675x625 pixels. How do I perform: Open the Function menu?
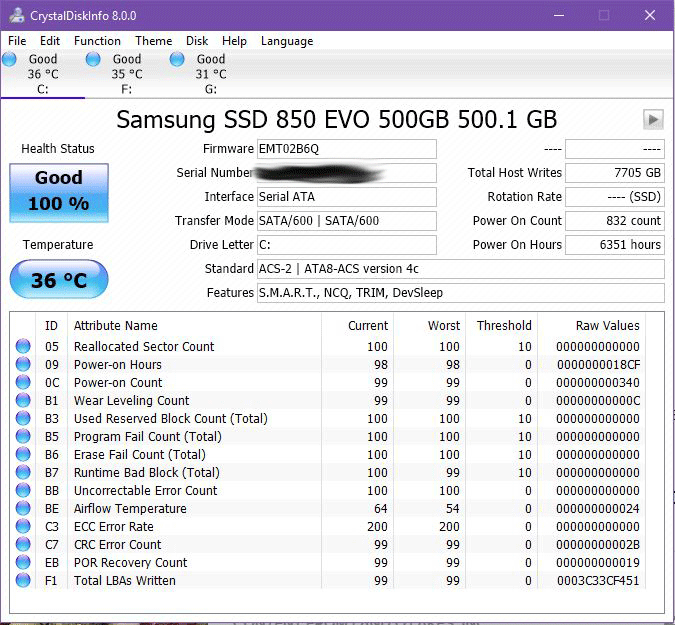97,41
